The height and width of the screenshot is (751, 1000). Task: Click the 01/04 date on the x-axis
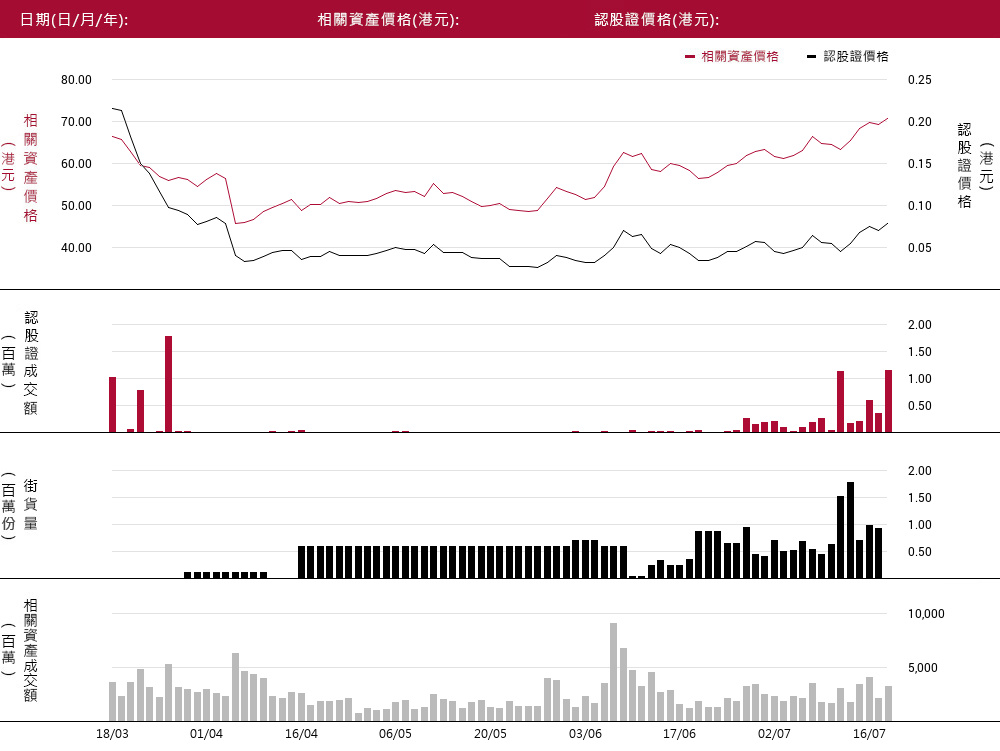[x=207, y=734]
